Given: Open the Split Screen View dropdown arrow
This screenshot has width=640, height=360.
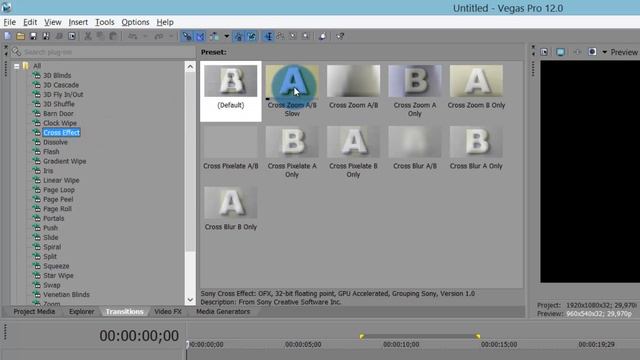Looking at the screenshot, I should tap(604, 52).
